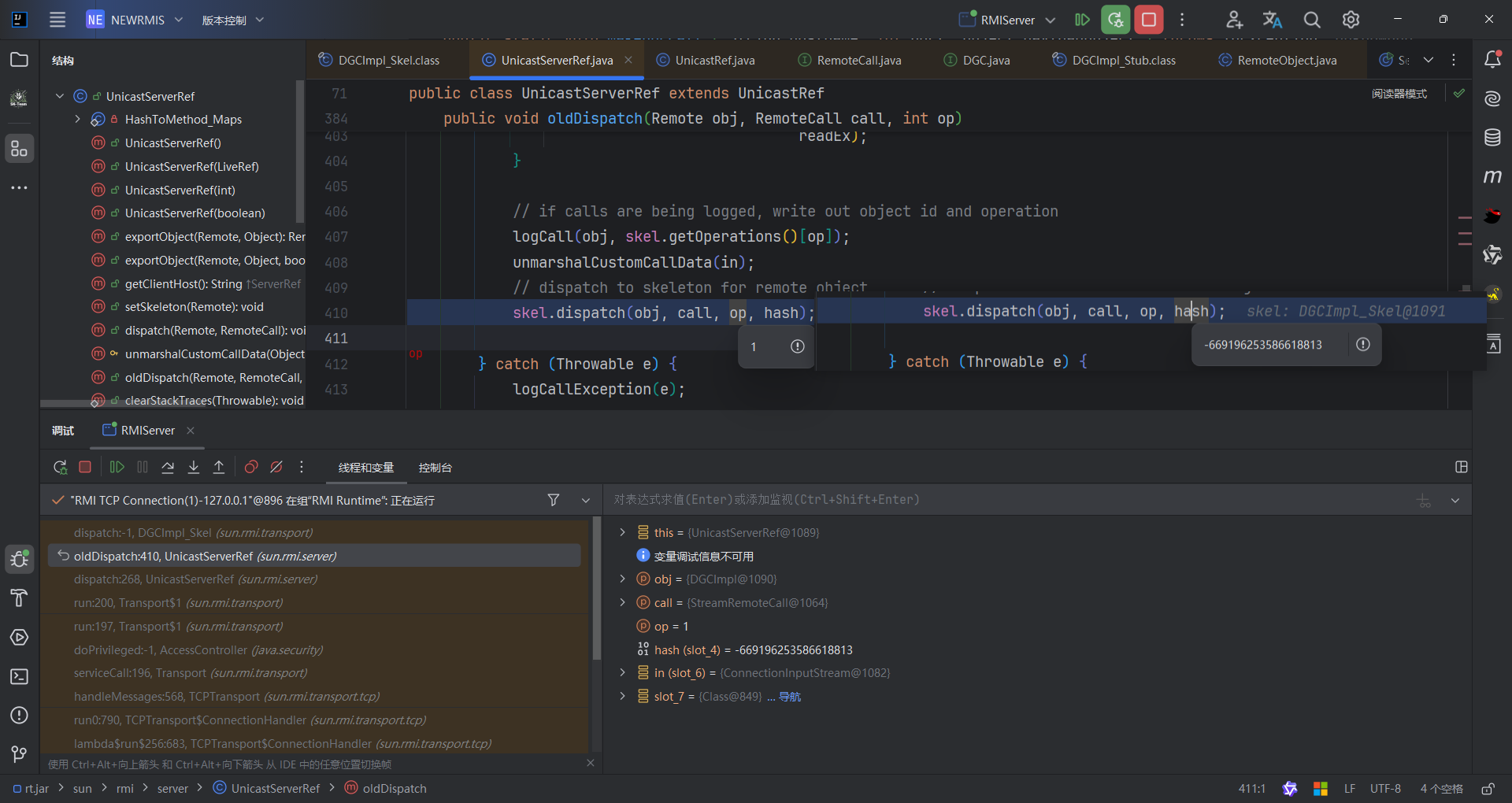The image size is (1512, 803).
Task: Open LF line separator selector
Action: 1350,788
